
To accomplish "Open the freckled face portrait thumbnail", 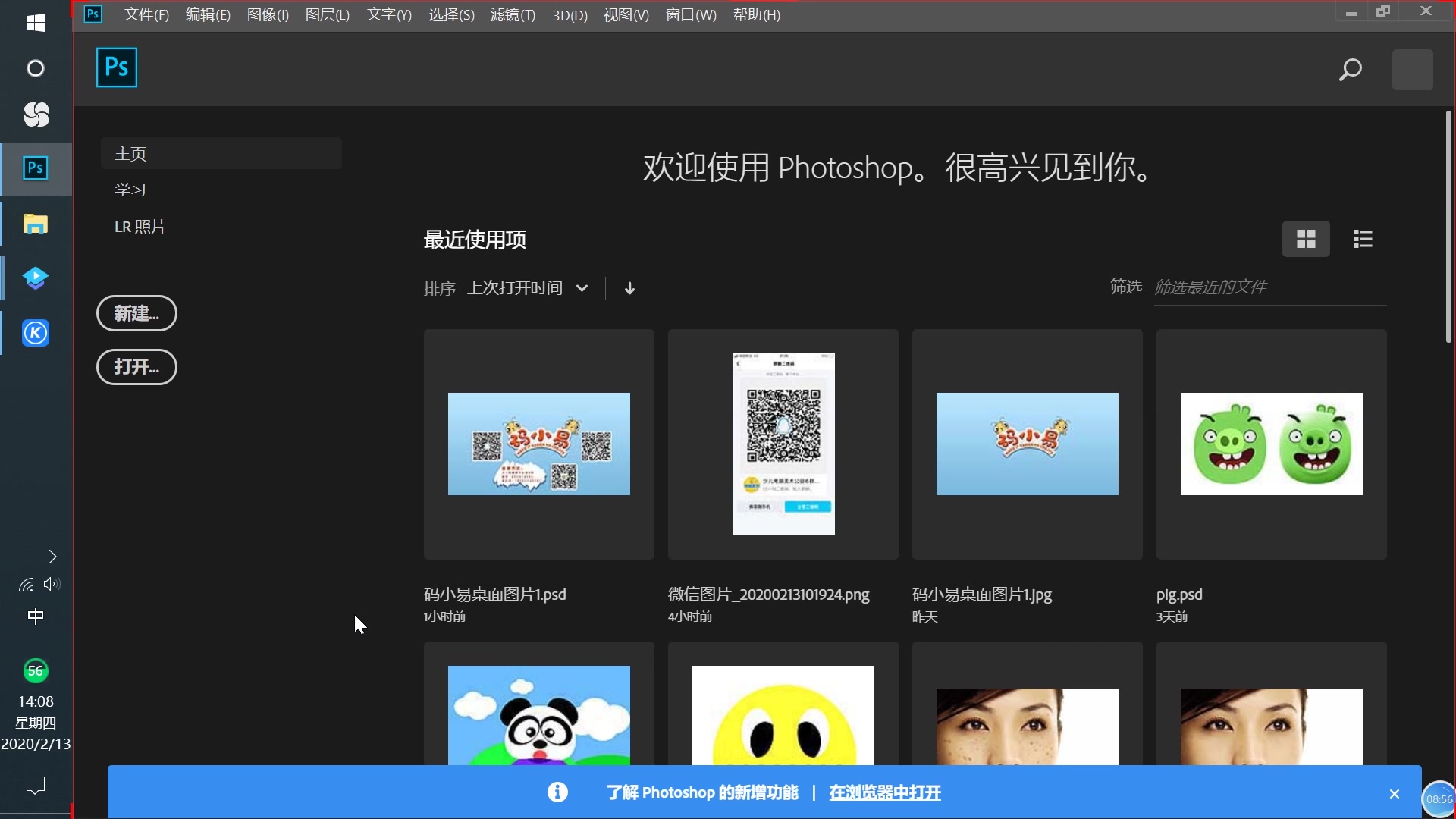I will (x=1028, y=704).
